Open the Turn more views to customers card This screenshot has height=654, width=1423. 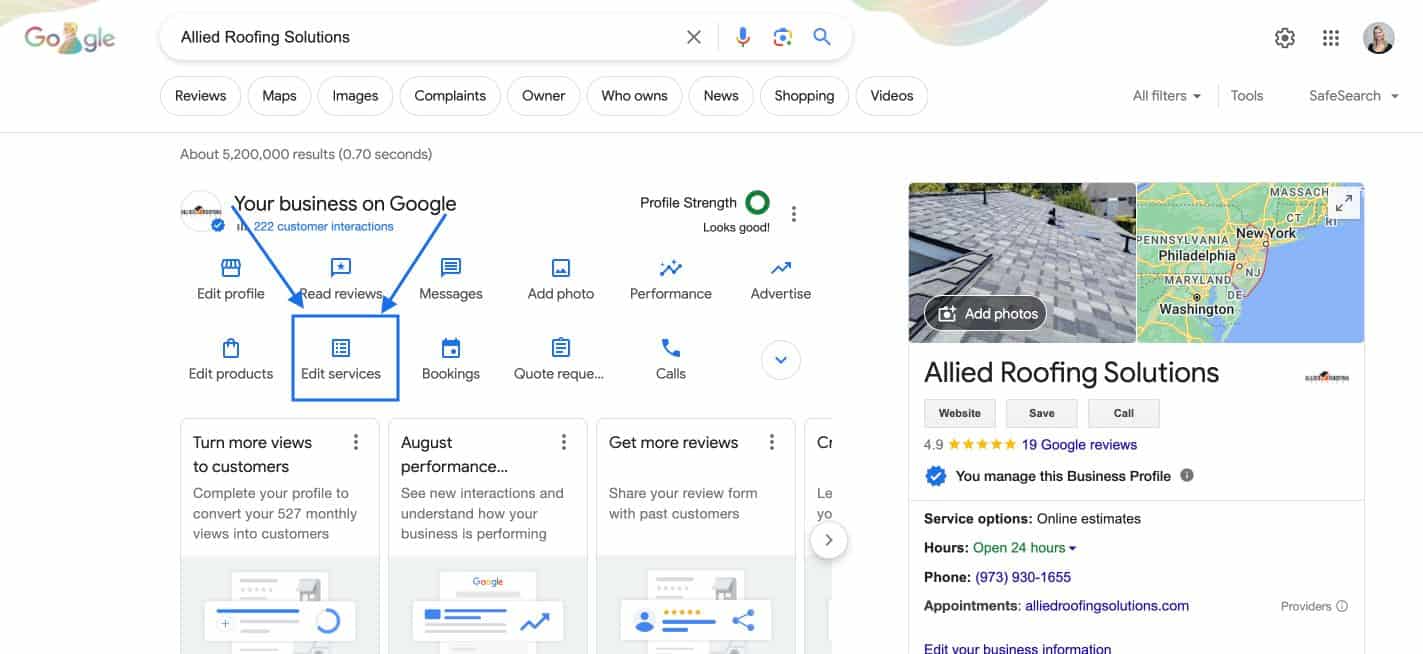pyautogui.click(x=280, y=536)
